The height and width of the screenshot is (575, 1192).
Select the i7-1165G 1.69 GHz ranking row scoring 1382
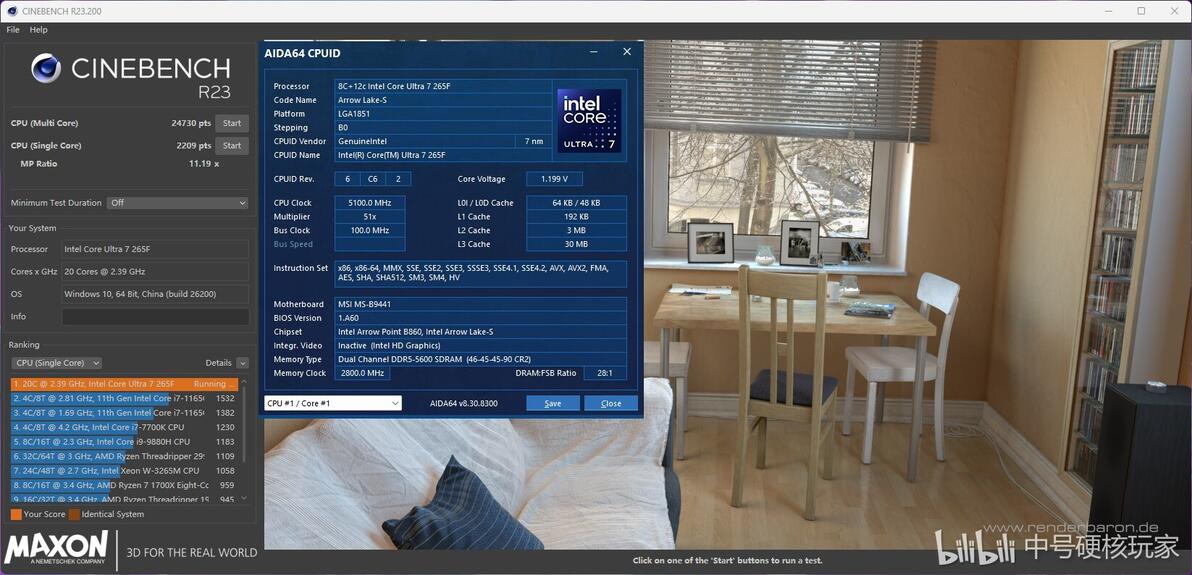[125, 413]
